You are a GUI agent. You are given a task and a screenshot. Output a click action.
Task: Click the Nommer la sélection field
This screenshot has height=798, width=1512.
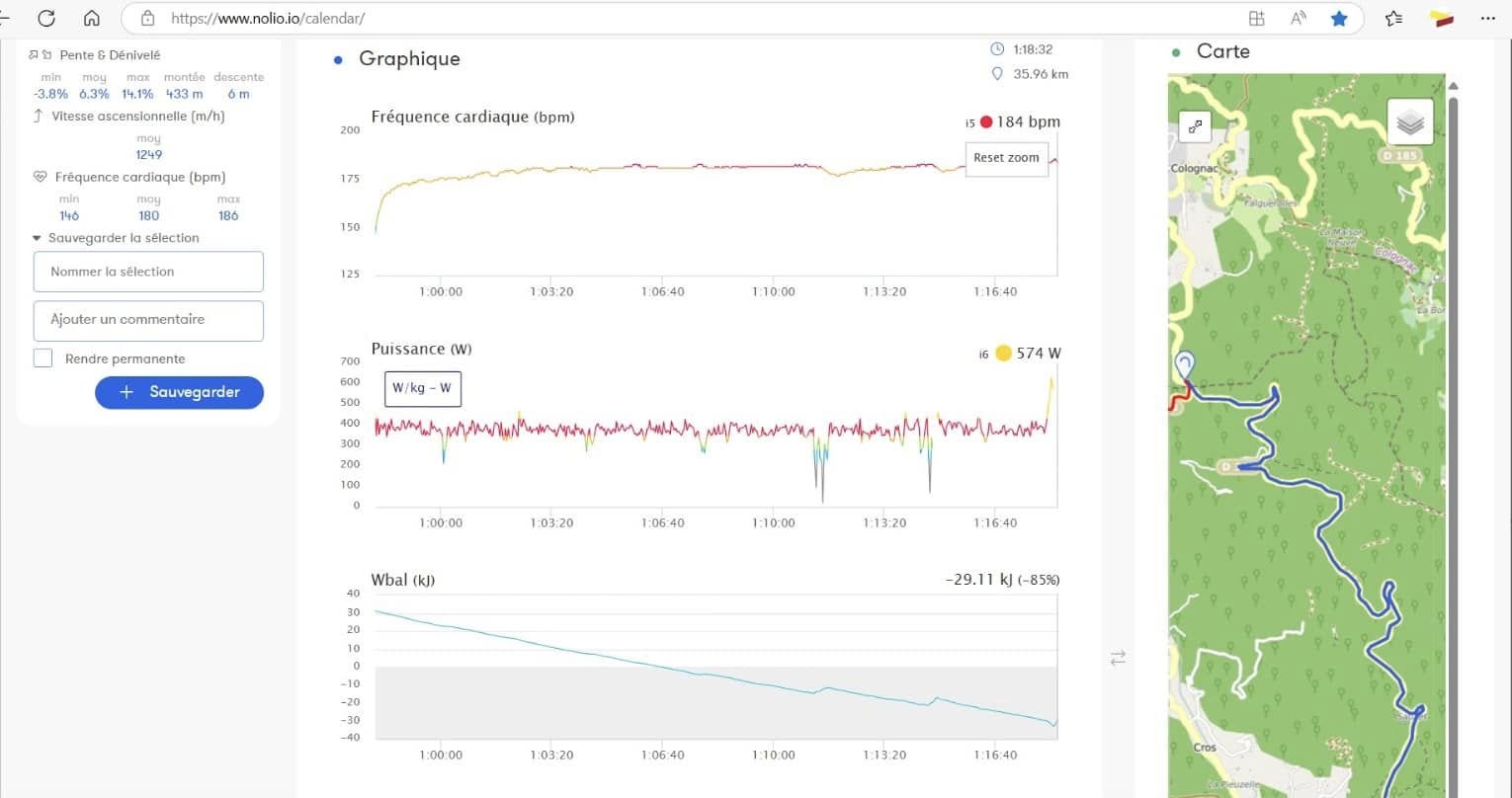click(x=148, y=272)
